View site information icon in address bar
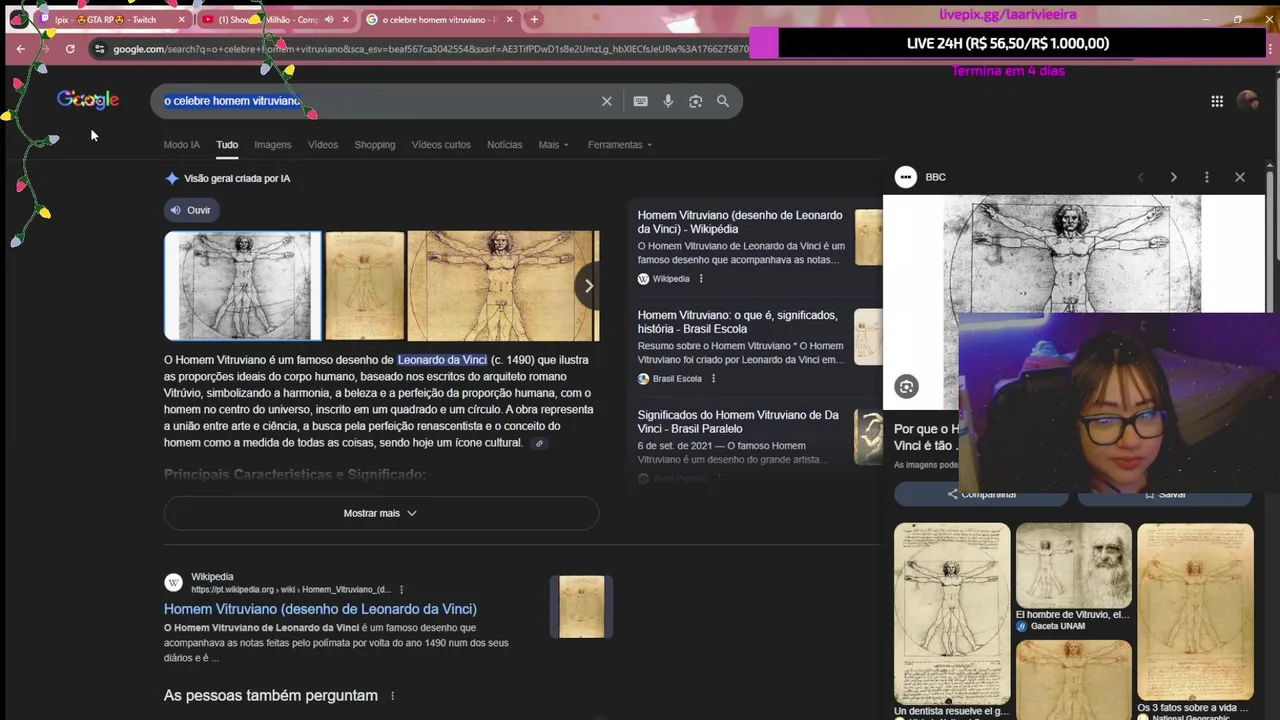Image resolution: width=1280 pixels, height=720 pixels. click(x=99, y=48)
